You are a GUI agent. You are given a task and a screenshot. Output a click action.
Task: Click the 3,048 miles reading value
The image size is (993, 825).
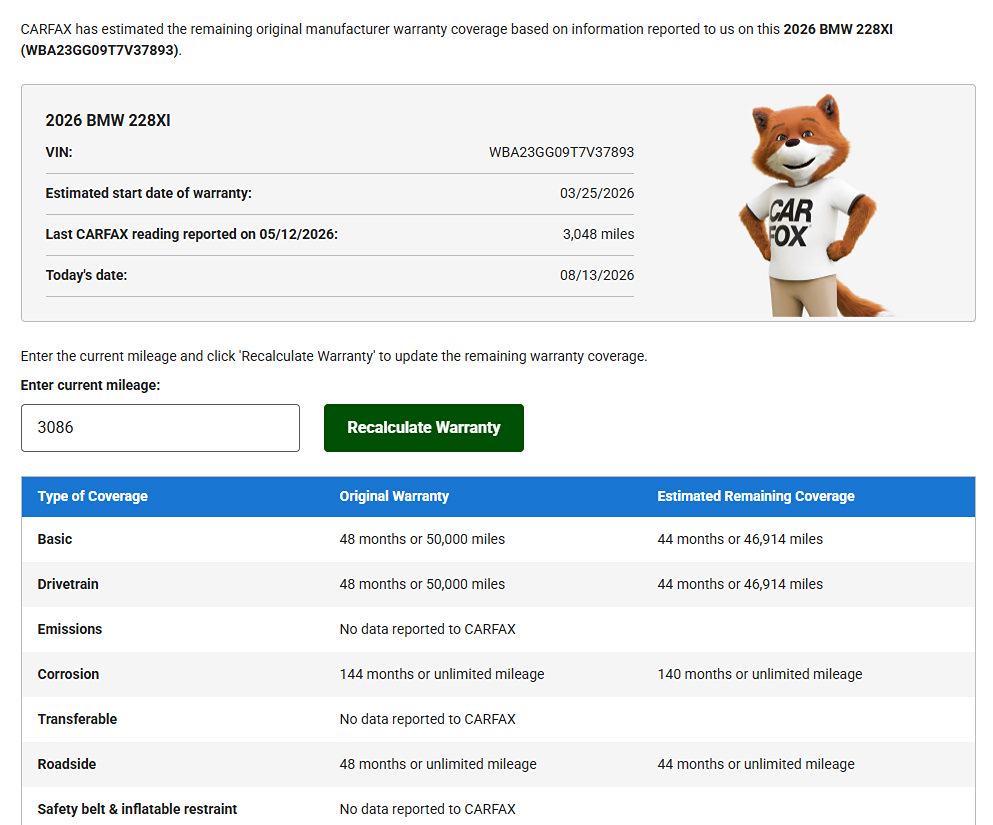[x=598, y=234]
